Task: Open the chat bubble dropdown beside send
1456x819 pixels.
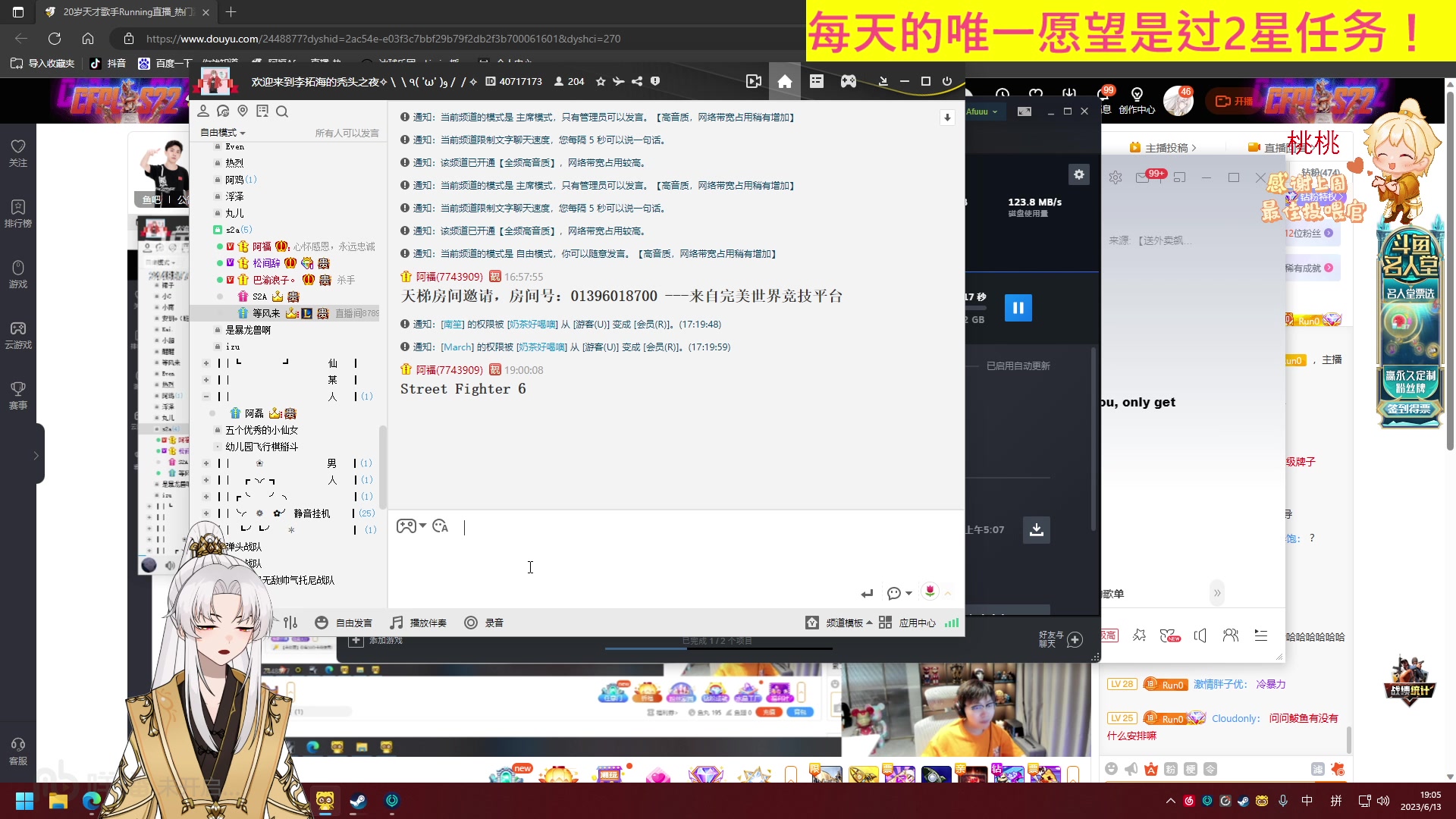Action: click(899, 593)
